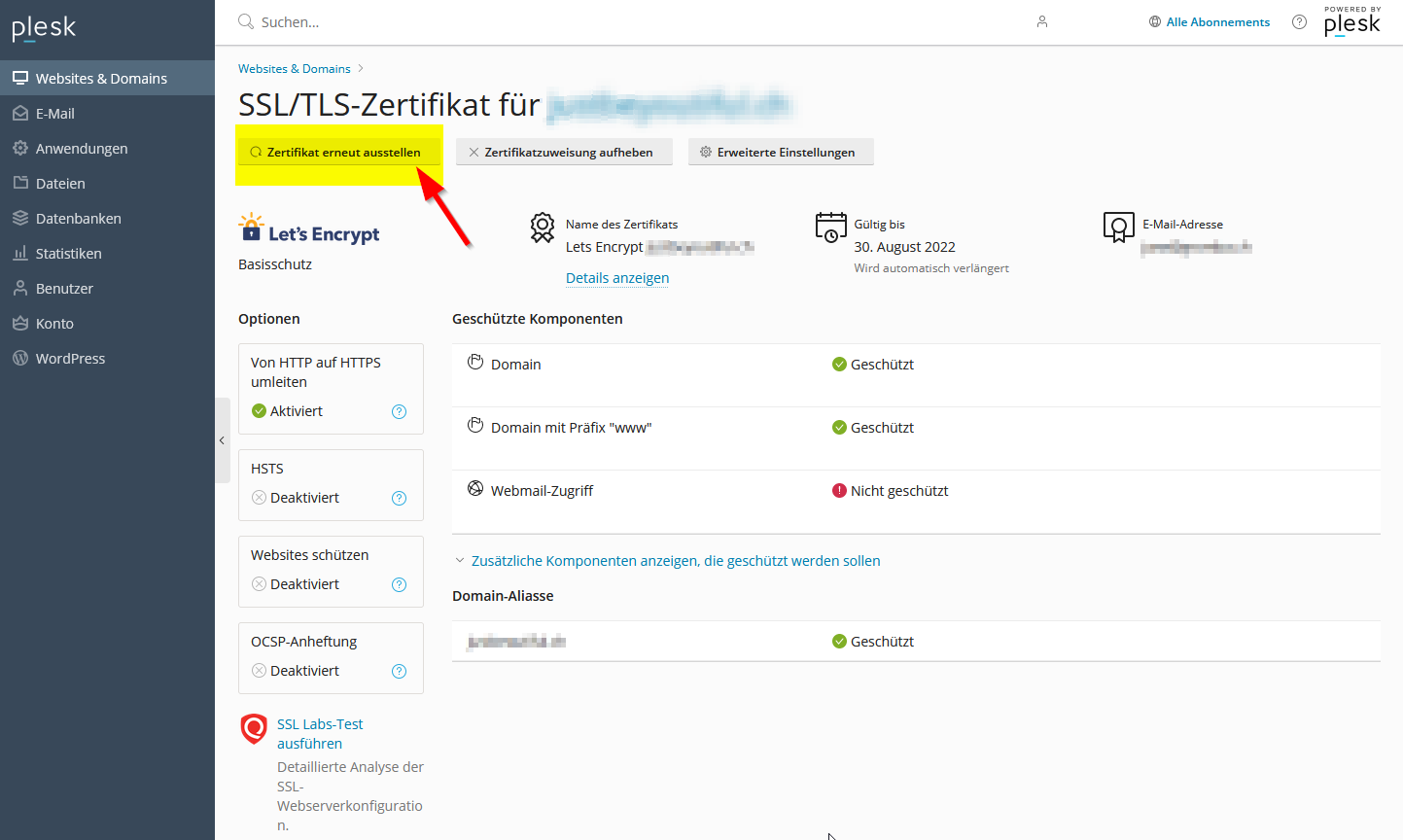Open the Details anzeigen link

[x=617, y=278]
